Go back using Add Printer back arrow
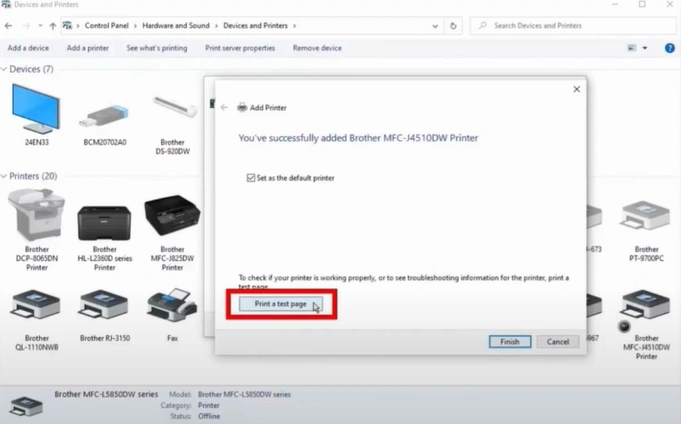This screenshot has height=424, width=681. pos(223,107)
